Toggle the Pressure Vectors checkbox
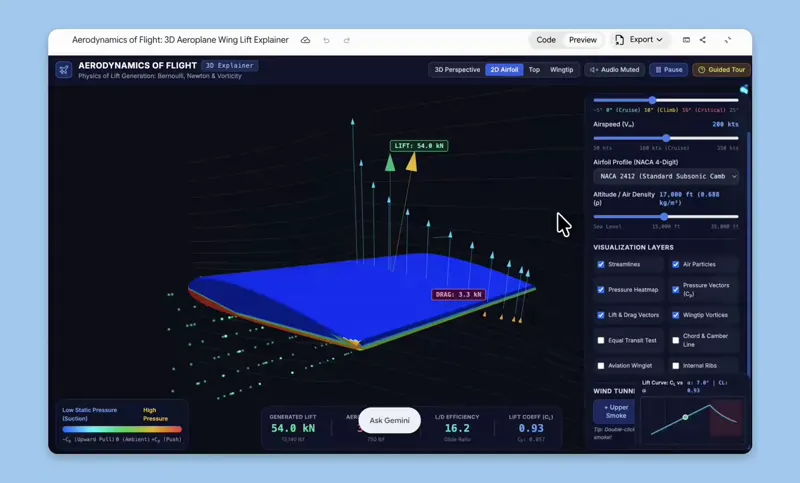800x483 pixels. [676, 290]
